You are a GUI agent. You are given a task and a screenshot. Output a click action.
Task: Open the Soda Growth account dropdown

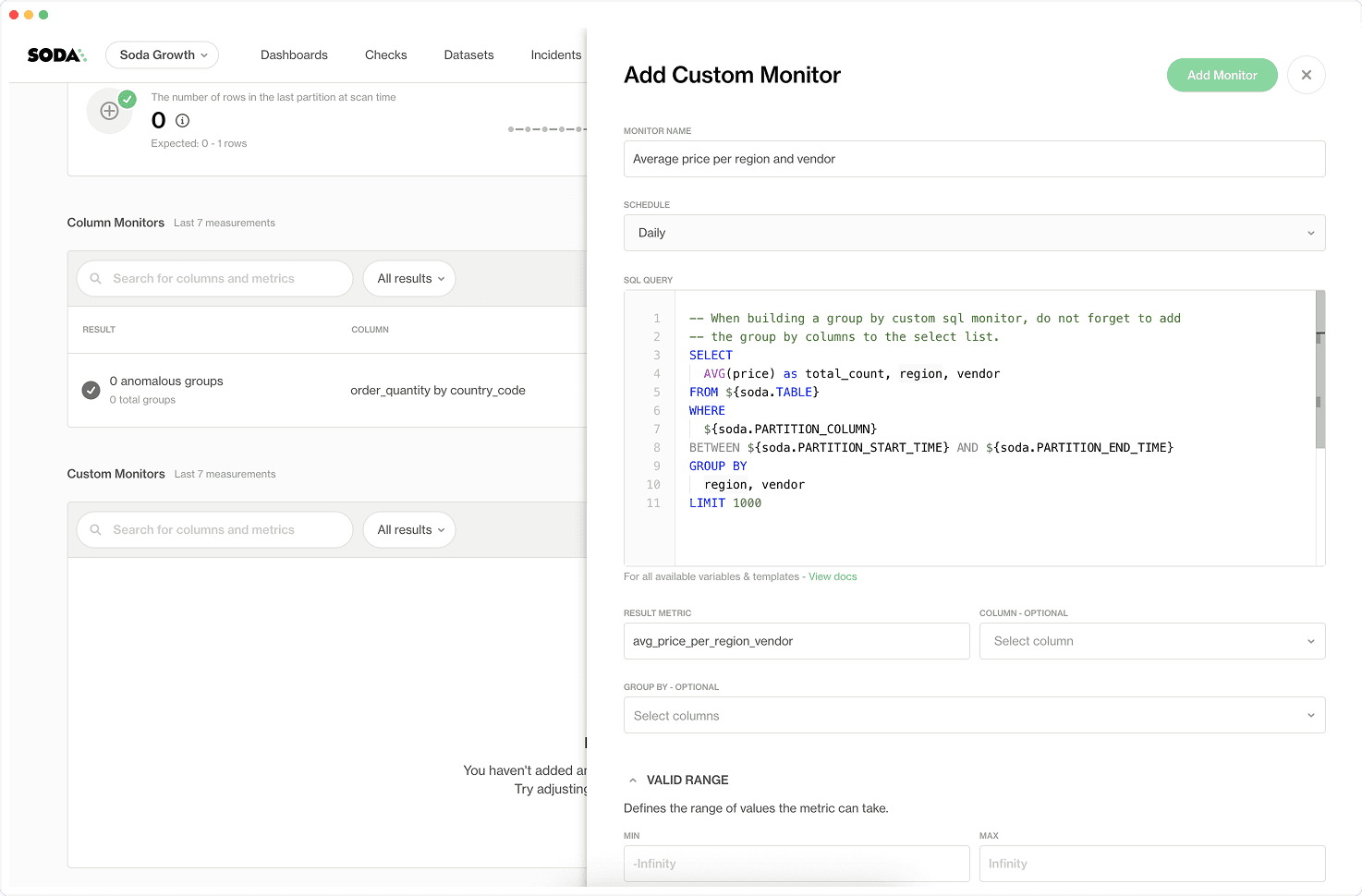163,55
